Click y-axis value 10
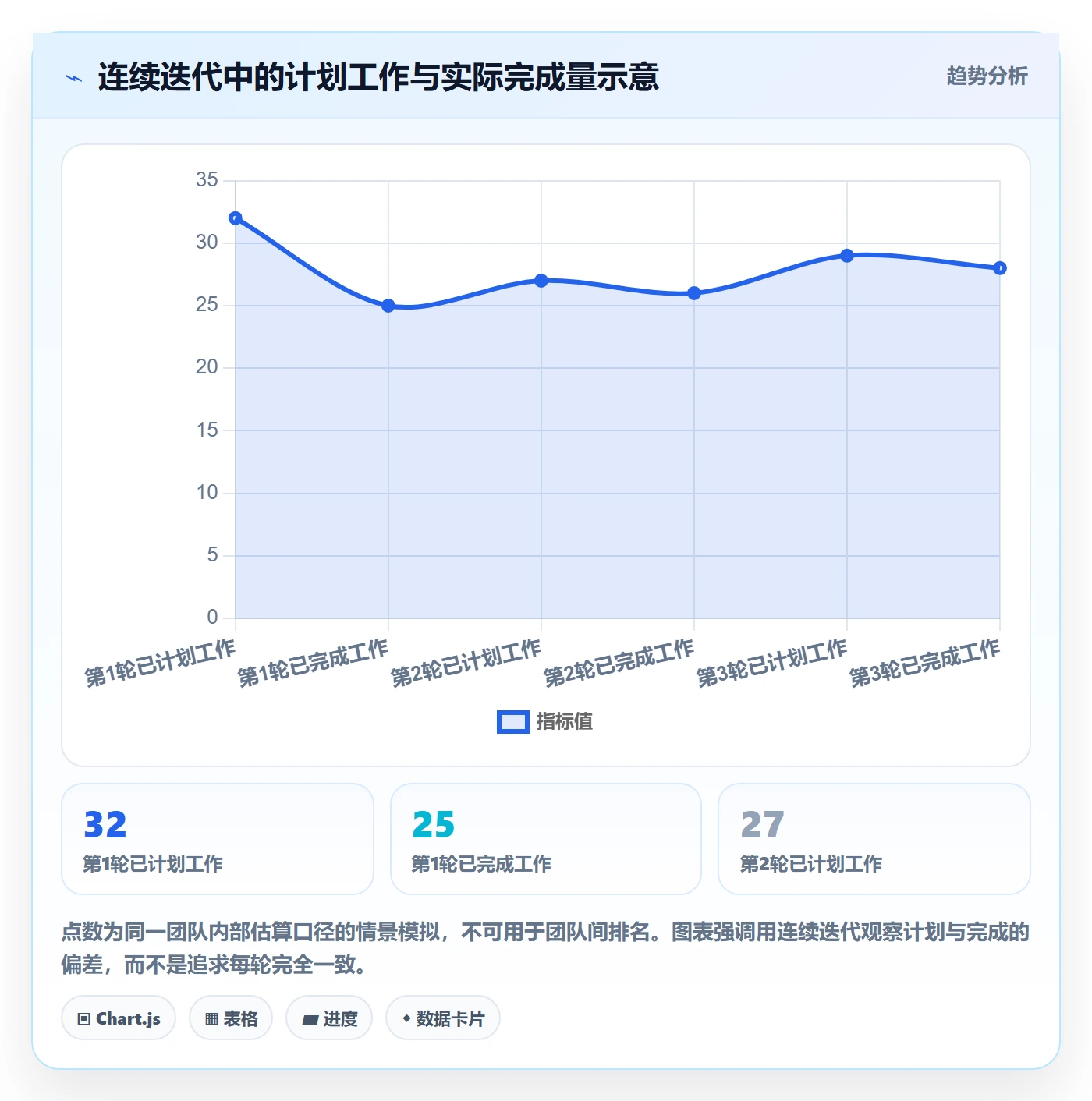The width and height of the screenshot is (1092, 1101). (207, 493)
